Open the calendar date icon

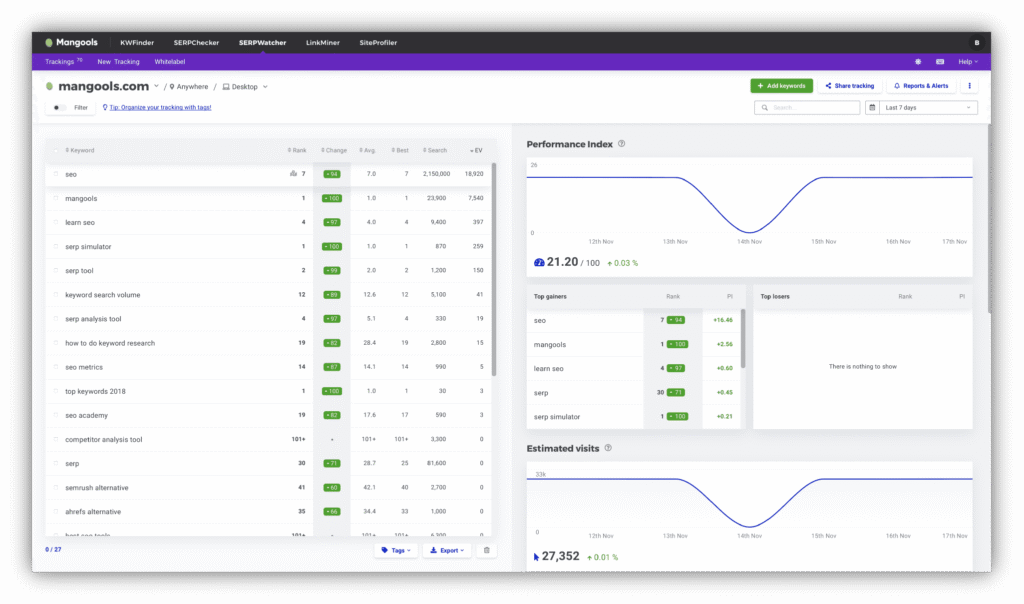point(872,108)
